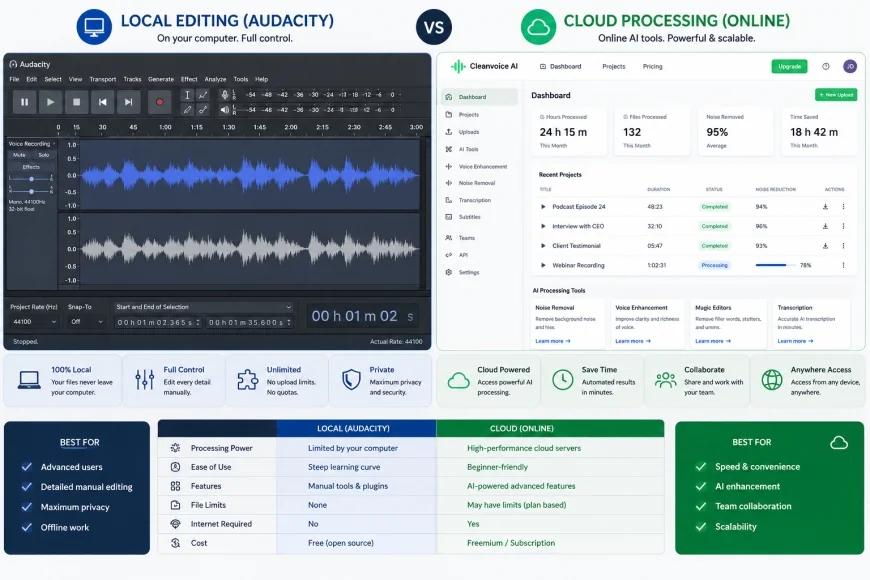This screenshot has width=870, height=580.
Task: Open the Edit menu in Audacity
Action: (x=32, y=79)
